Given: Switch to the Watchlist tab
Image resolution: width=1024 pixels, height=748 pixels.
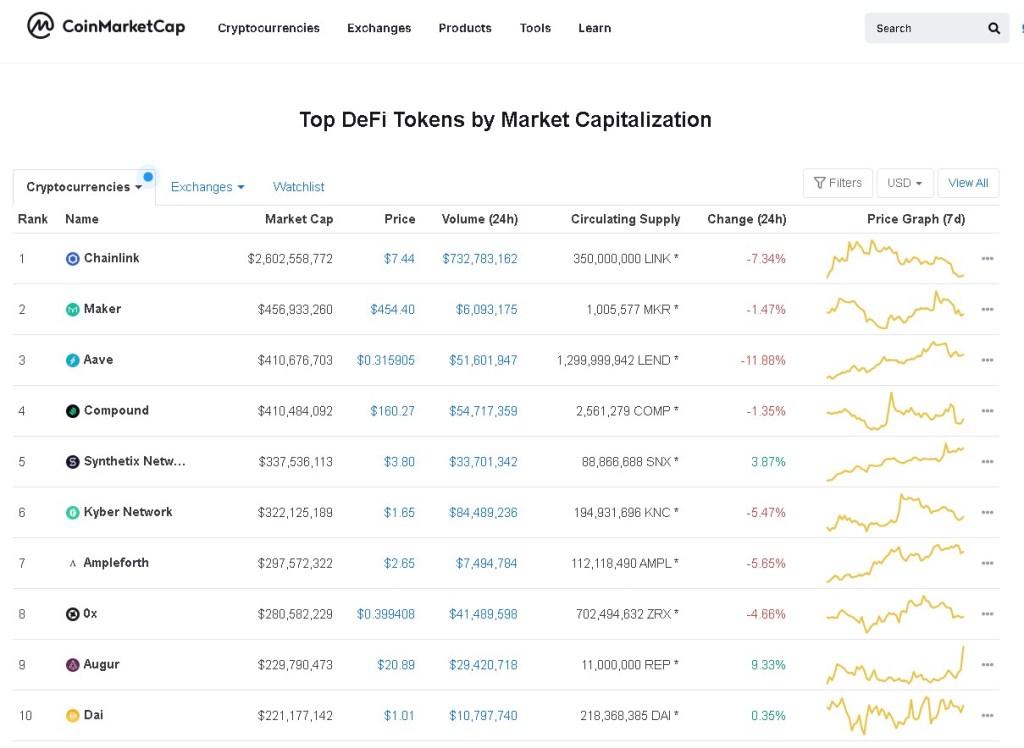Looking at the screenshot, I should [x=299, y=187].
